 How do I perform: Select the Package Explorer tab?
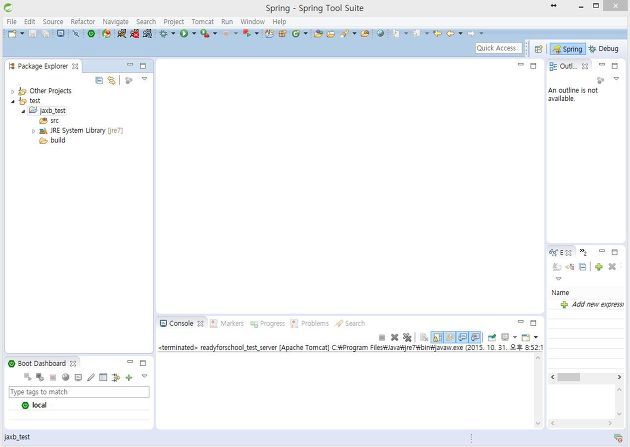pos(42,66)
